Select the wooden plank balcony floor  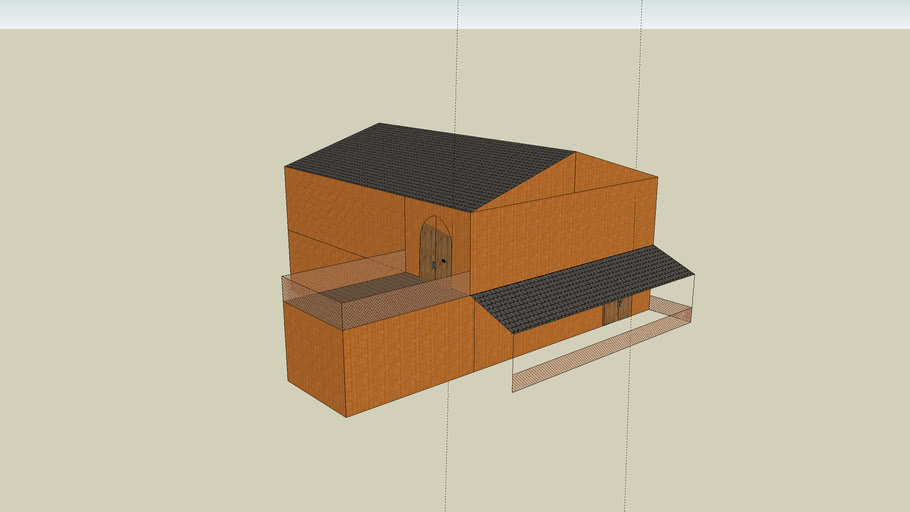click(x=370, y=290)
